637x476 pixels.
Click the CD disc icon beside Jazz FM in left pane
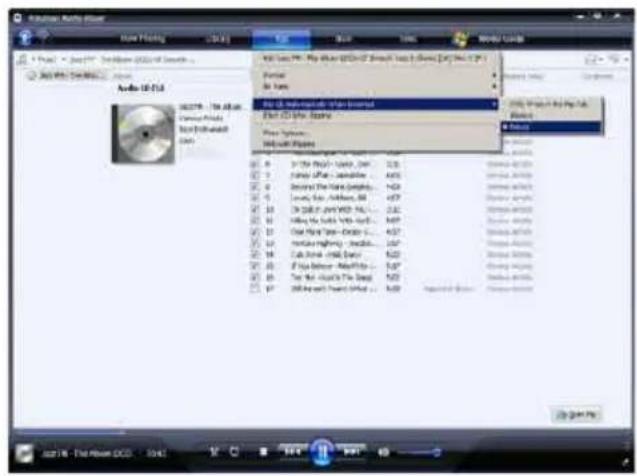(32, 76)
